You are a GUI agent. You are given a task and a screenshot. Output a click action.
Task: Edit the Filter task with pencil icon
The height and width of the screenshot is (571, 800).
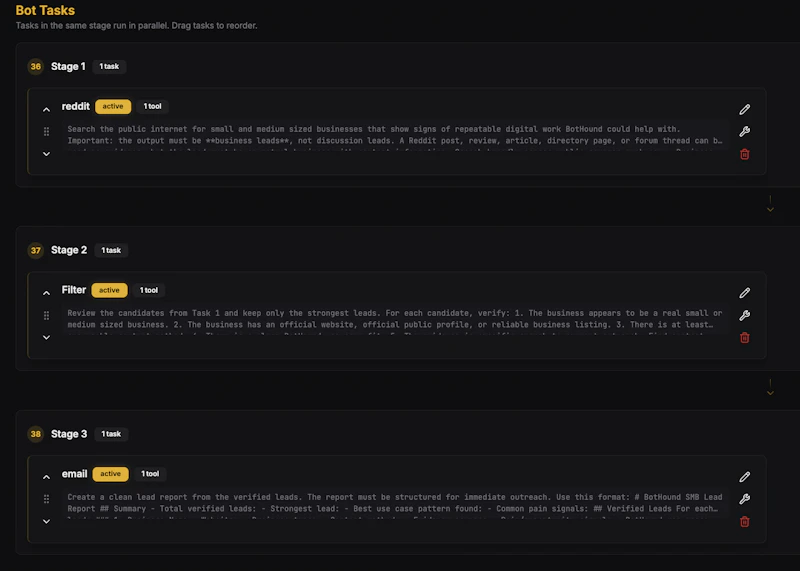[744, 293]
